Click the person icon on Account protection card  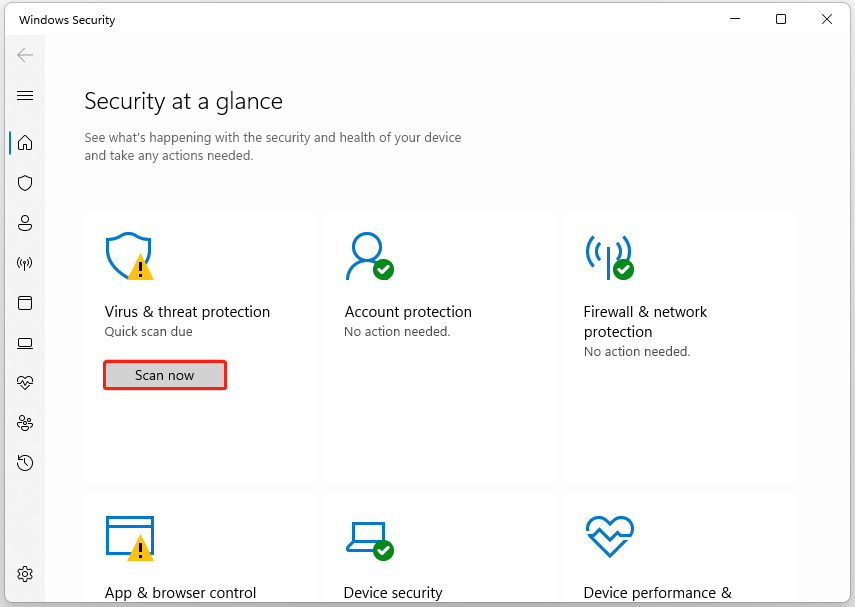coord(370,256)
